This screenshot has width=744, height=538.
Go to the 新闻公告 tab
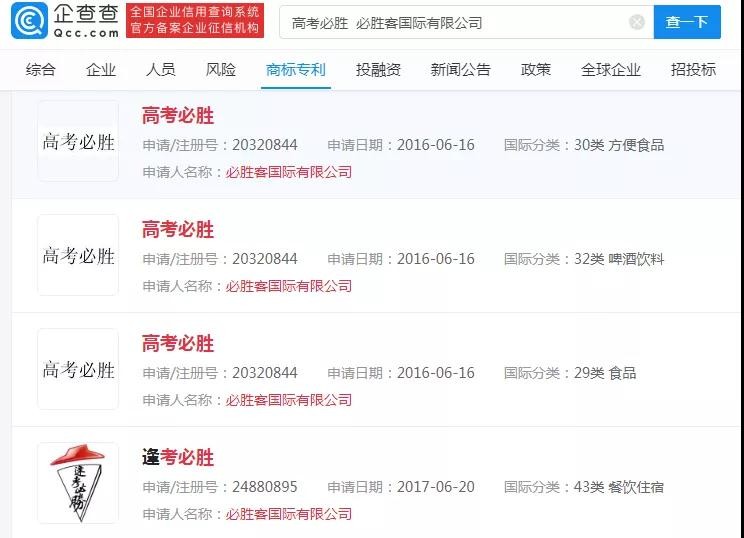pyautogui.click(x=460, y=69)
